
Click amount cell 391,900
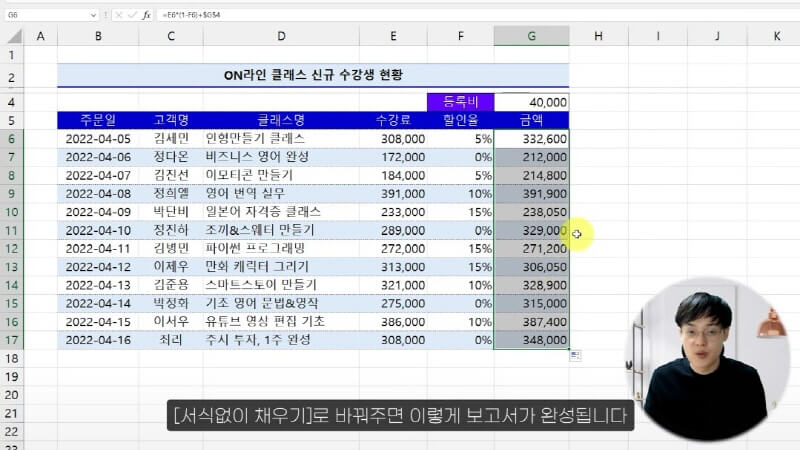coord(532,194)
